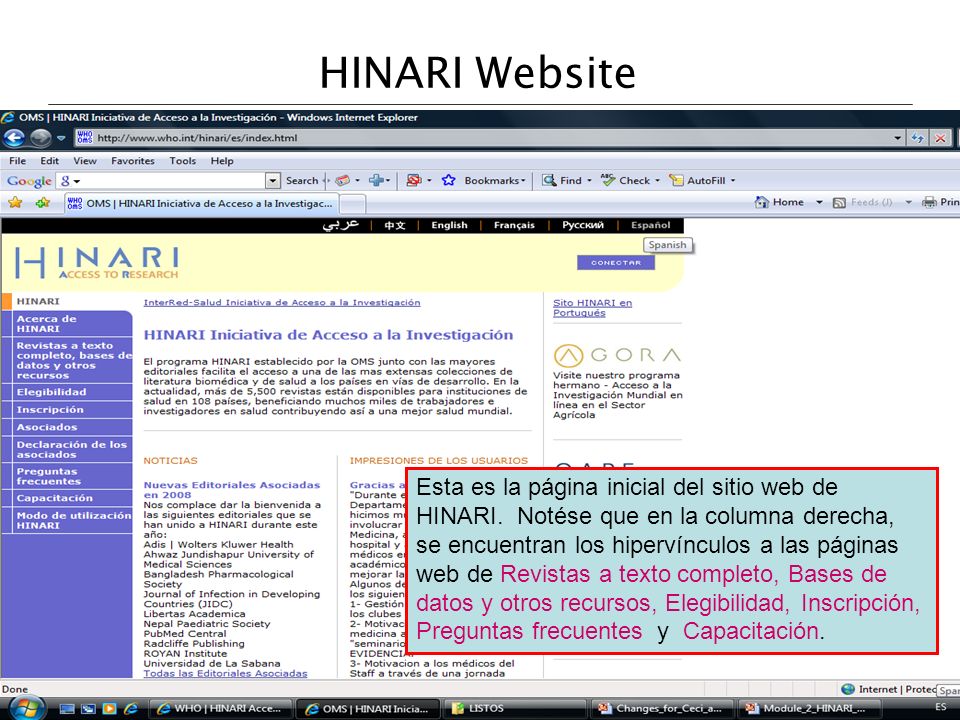Click the CONECTAR login button
The image size is (960, 720).
pyautogui.click(x=616, y=263)
